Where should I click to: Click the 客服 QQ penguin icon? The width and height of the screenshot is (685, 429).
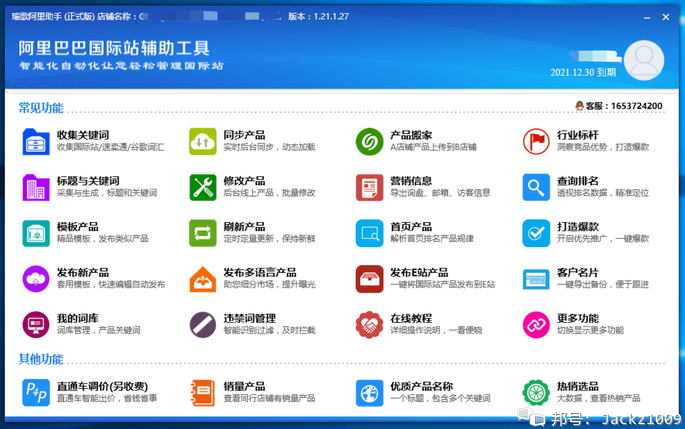(580, 106)
